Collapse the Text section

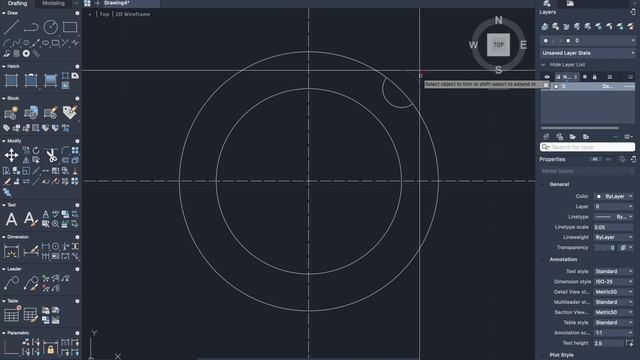pyautogui.click(x=4, y=205)
